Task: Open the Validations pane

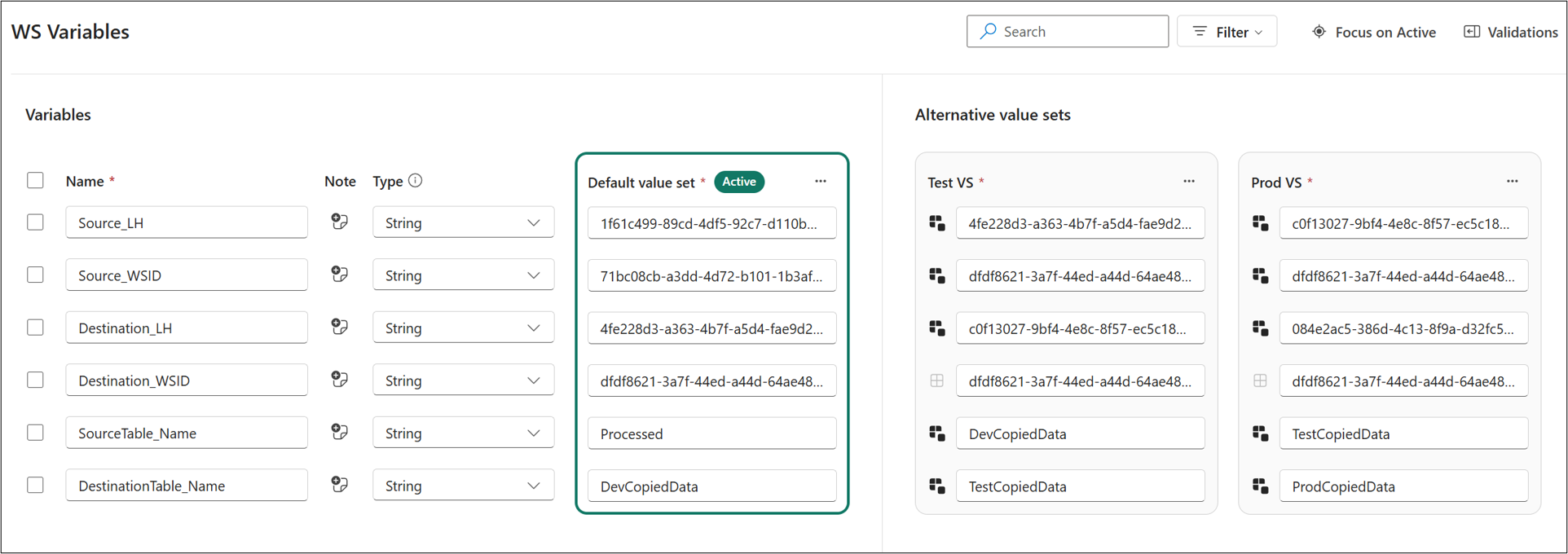Action: click(x=1511, y=32)
